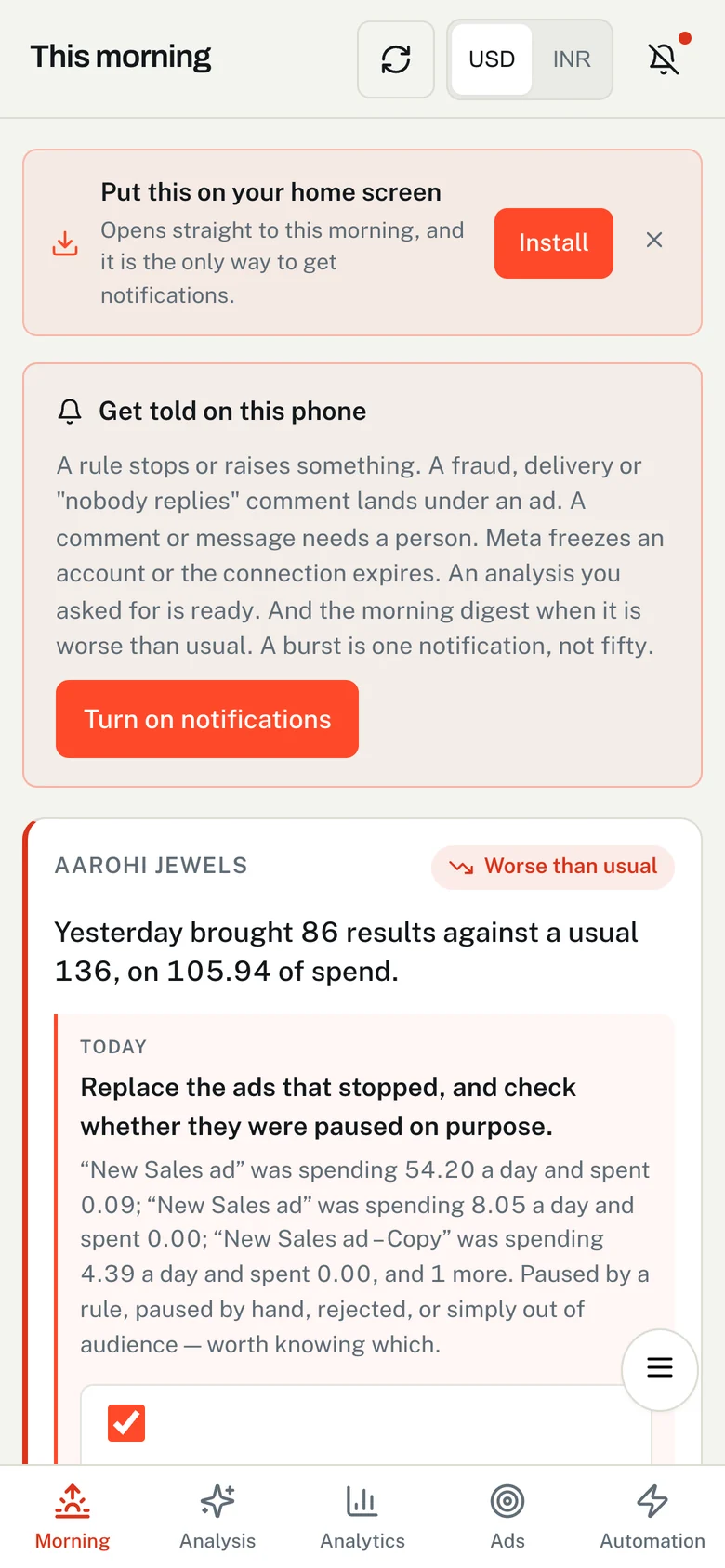Viewport: 725px width, 1568px height.
Task: Open the Analytics tab label
Action: (362, 1541)
